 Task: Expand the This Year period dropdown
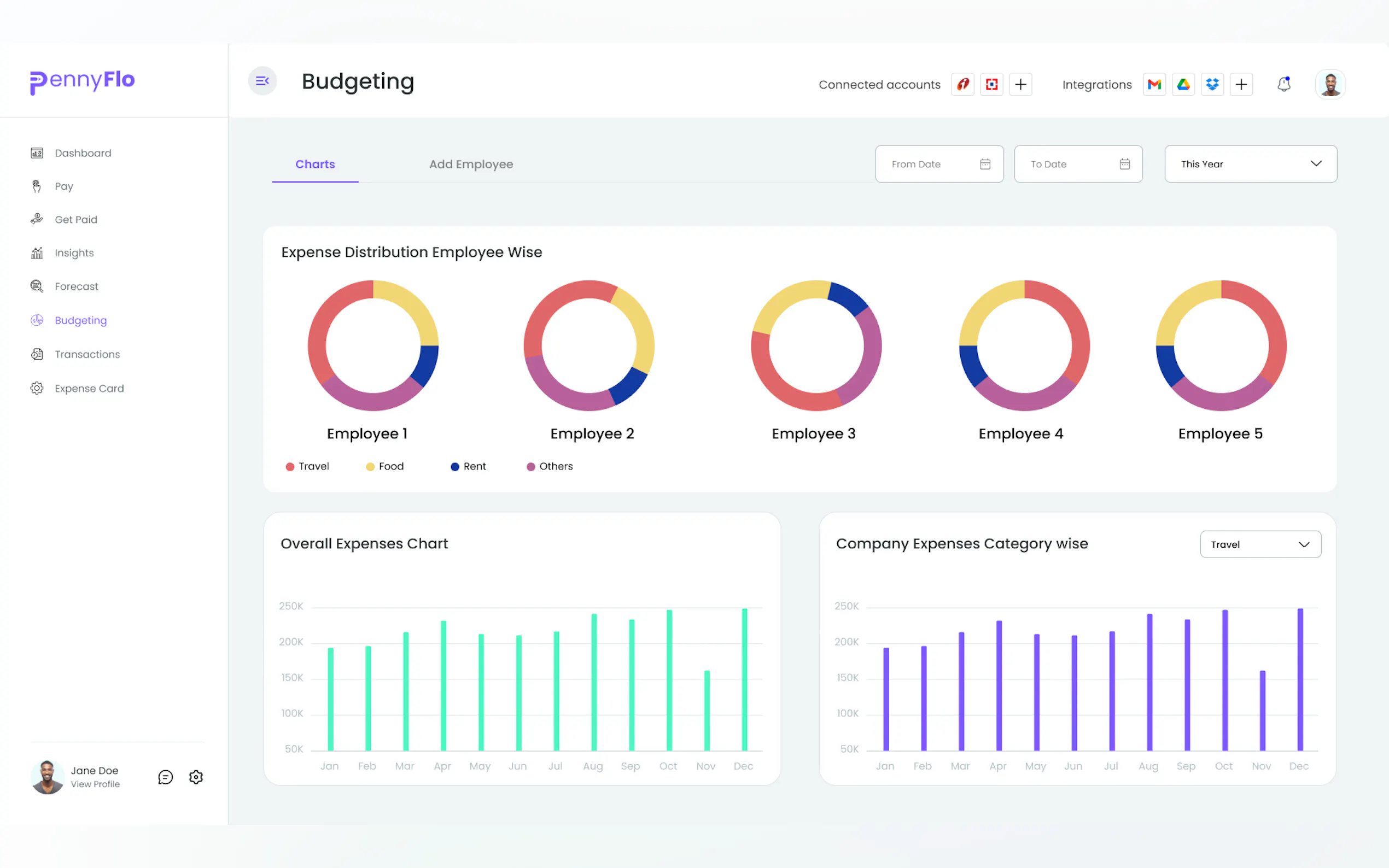click(x=1250, y=164)
